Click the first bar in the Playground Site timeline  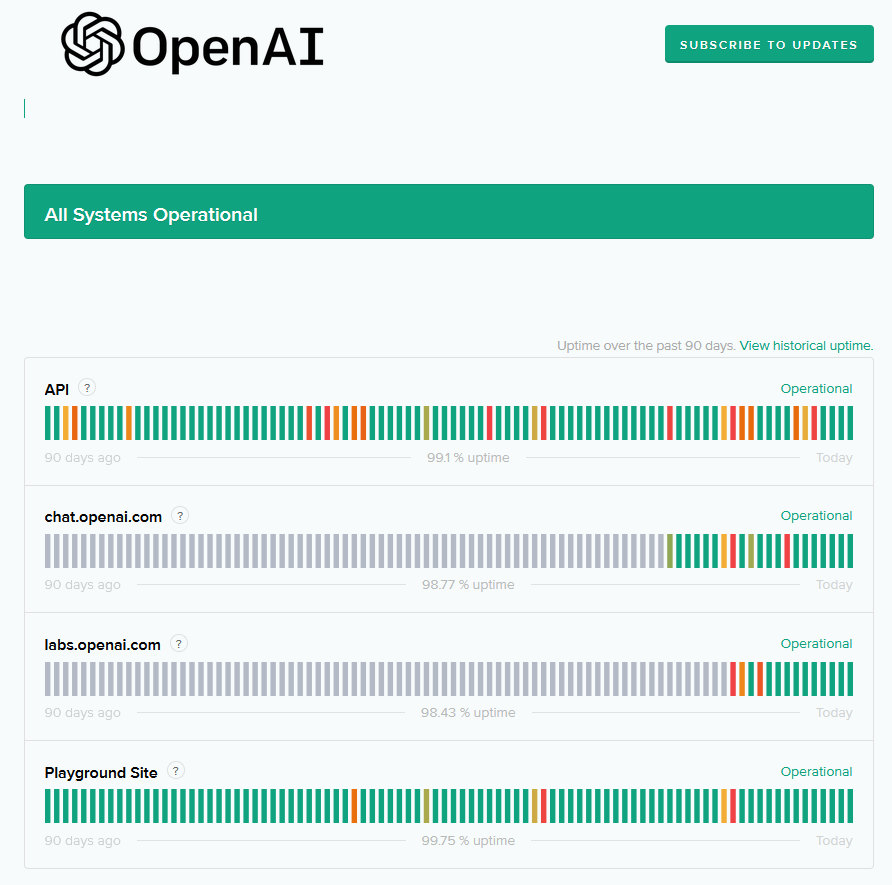48,806
